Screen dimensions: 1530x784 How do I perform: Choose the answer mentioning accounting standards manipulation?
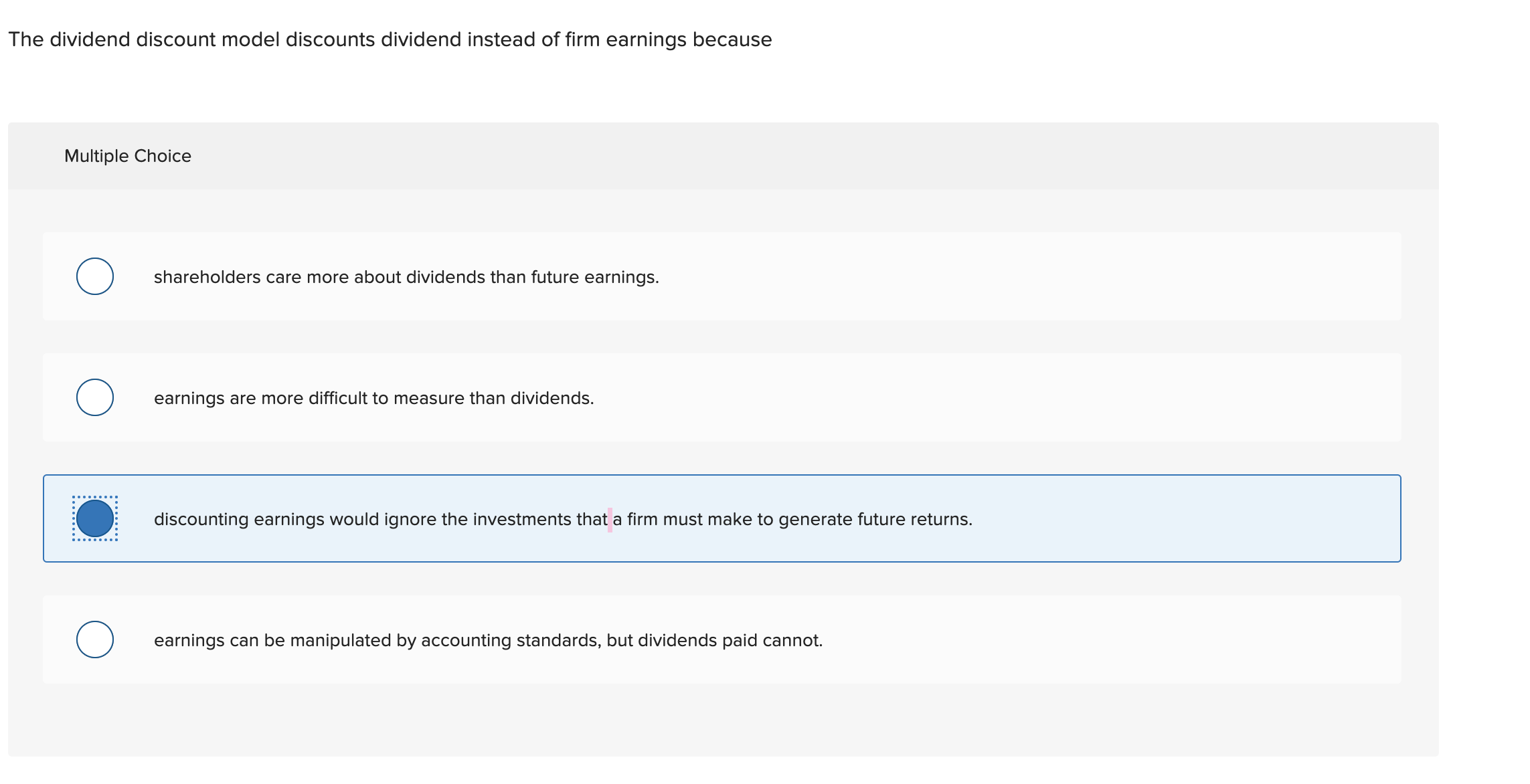(488, 640)
